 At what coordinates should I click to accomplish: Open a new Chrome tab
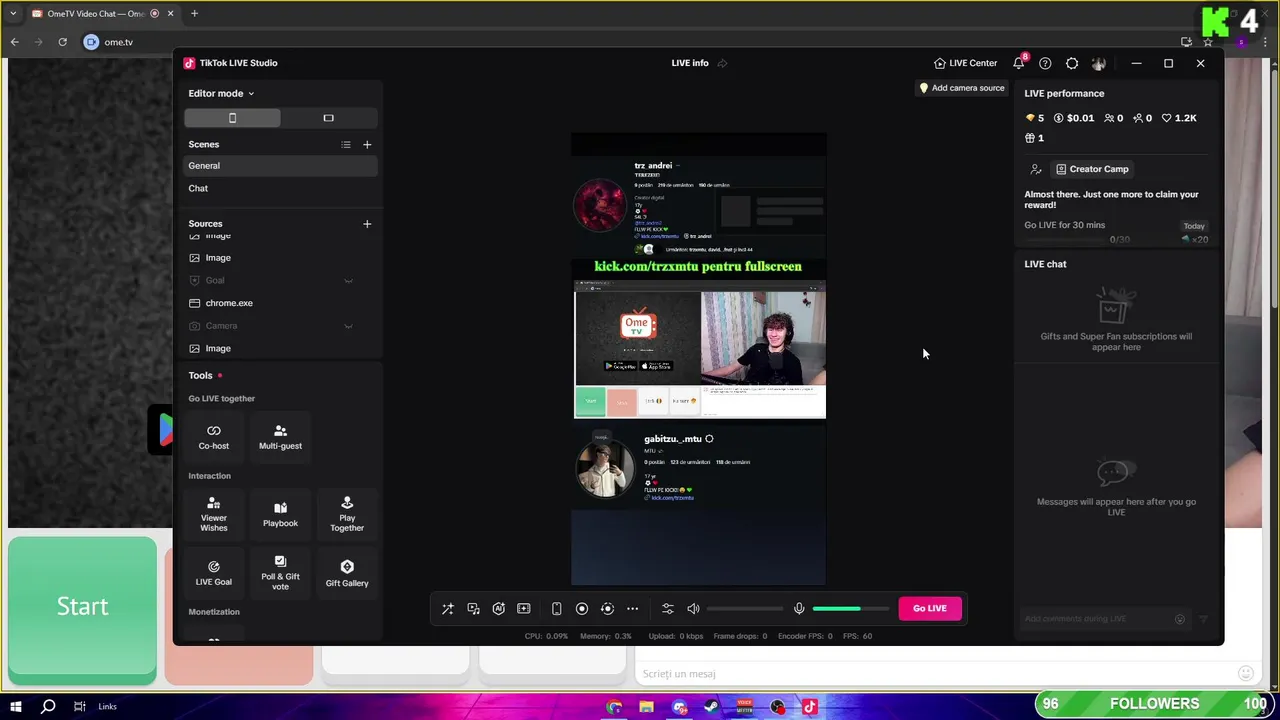coord(194,14)
